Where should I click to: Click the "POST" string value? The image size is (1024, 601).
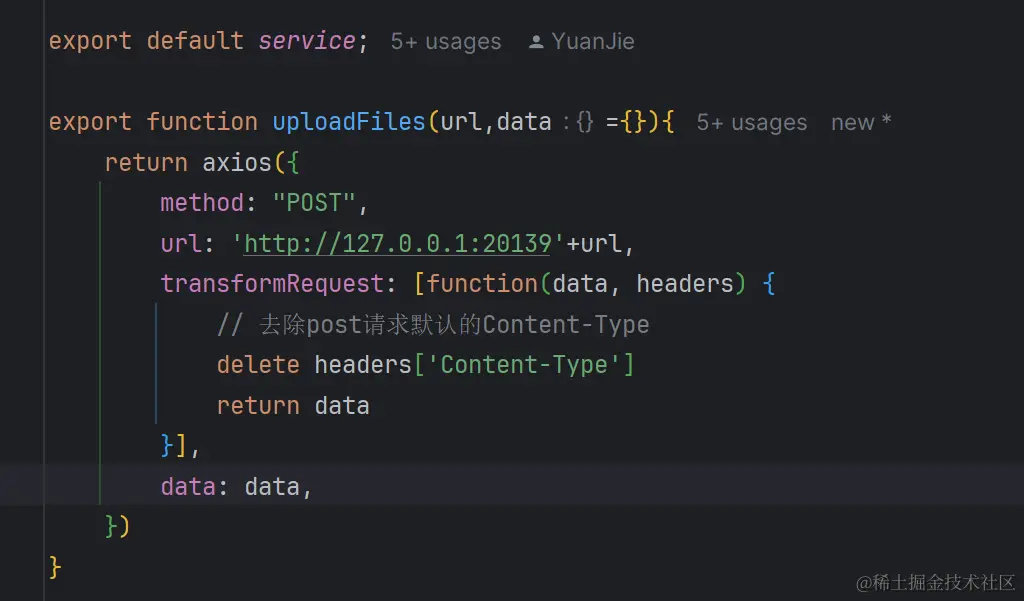[313, 203]
